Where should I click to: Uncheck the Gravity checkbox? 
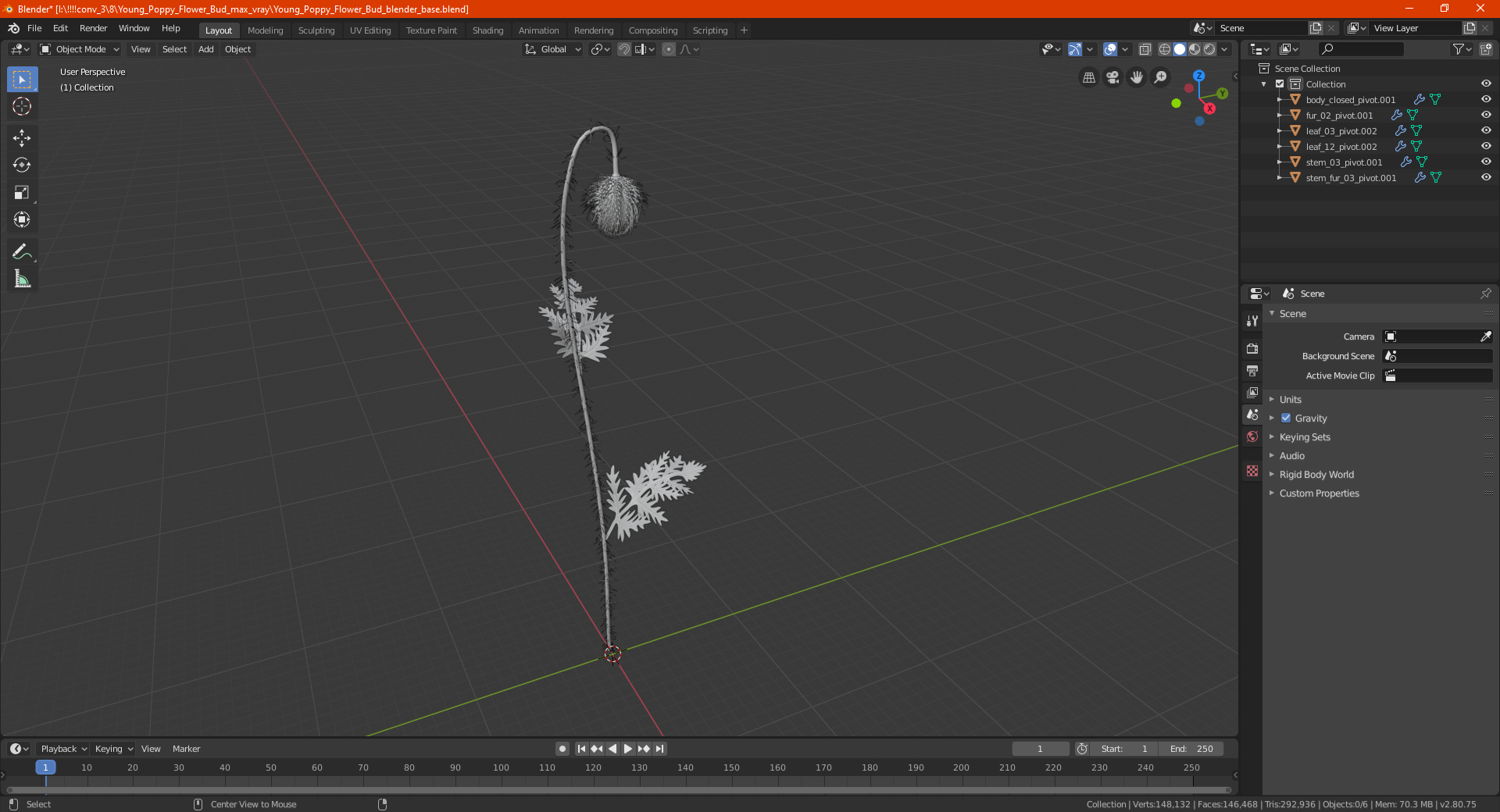(1286, 418)
